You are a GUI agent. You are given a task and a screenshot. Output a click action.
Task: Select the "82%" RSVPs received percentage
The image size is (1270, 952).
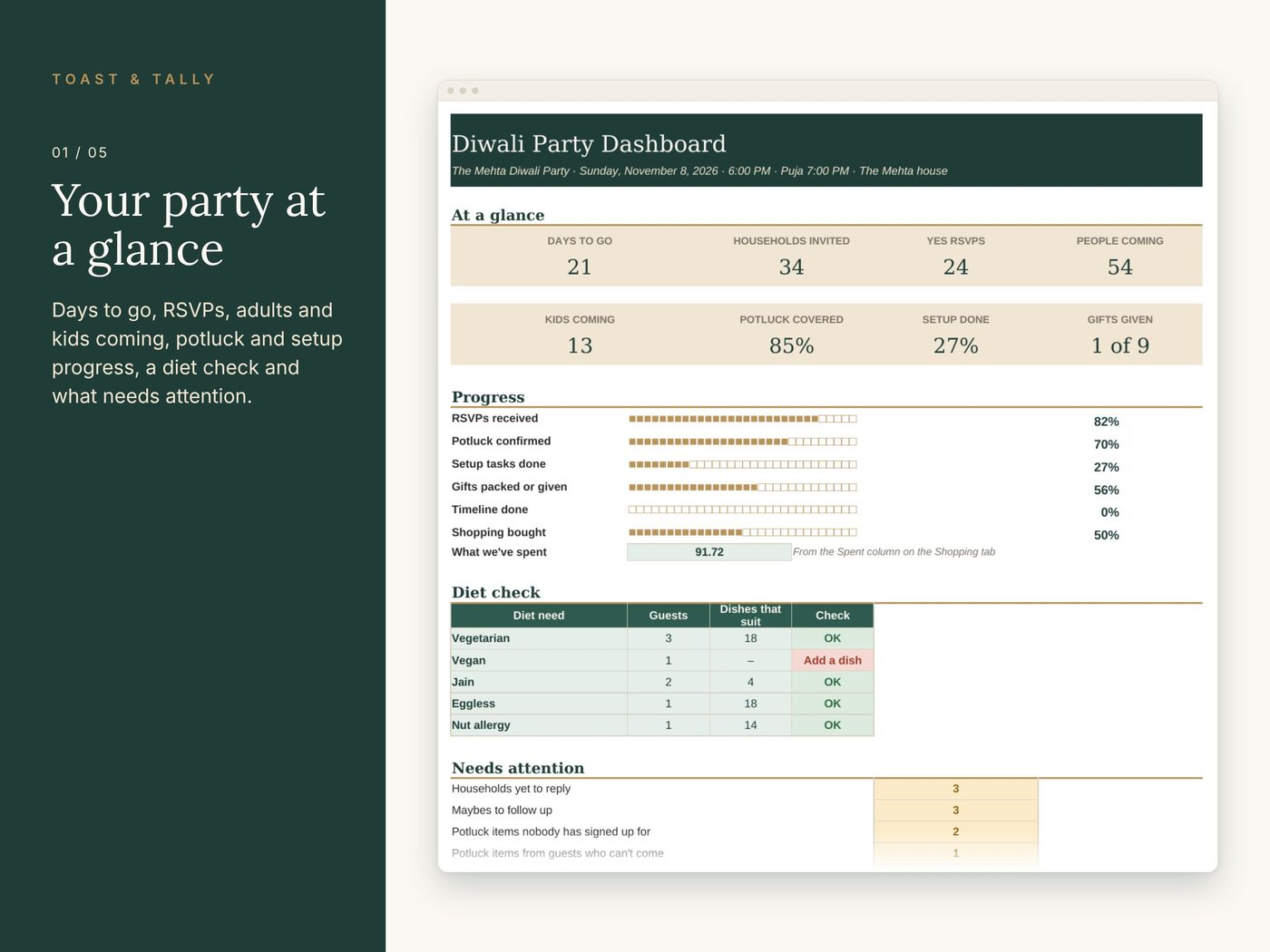pos(1106,422)
